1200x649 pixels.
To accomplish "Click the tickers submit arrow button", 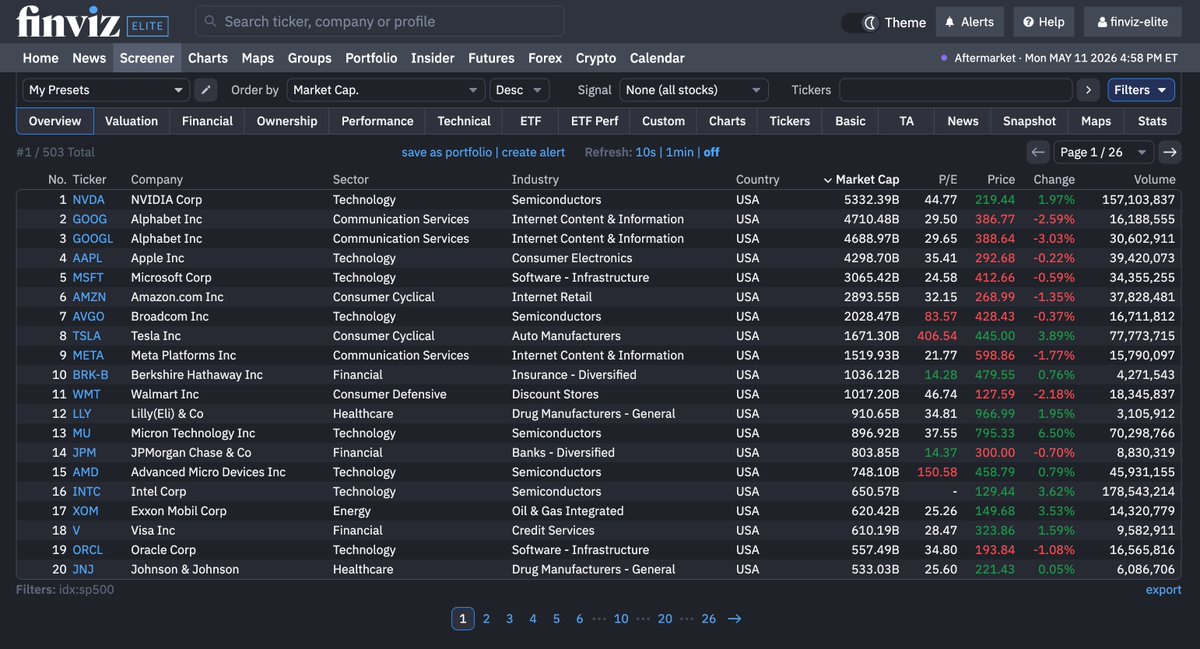I will pyautogui.click(x=1088, y=90).
